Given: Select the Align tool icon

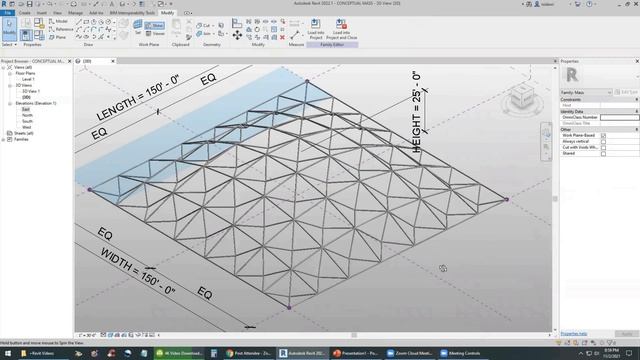Looking at the screenshot, I should pyautogui.click(x=236, y=23).
